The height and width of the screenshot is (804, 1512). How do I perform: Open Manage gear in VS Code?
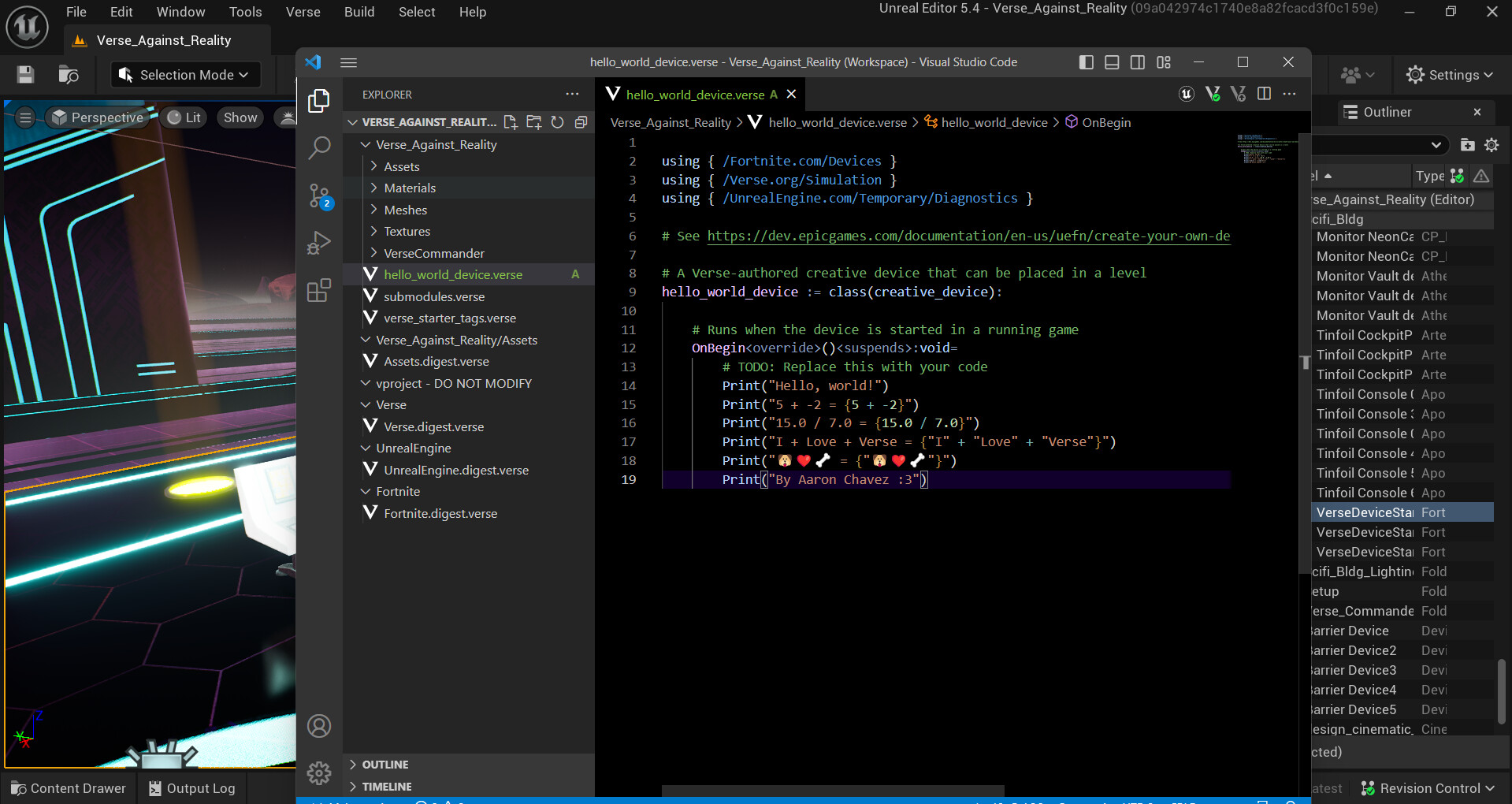point(319,772)
